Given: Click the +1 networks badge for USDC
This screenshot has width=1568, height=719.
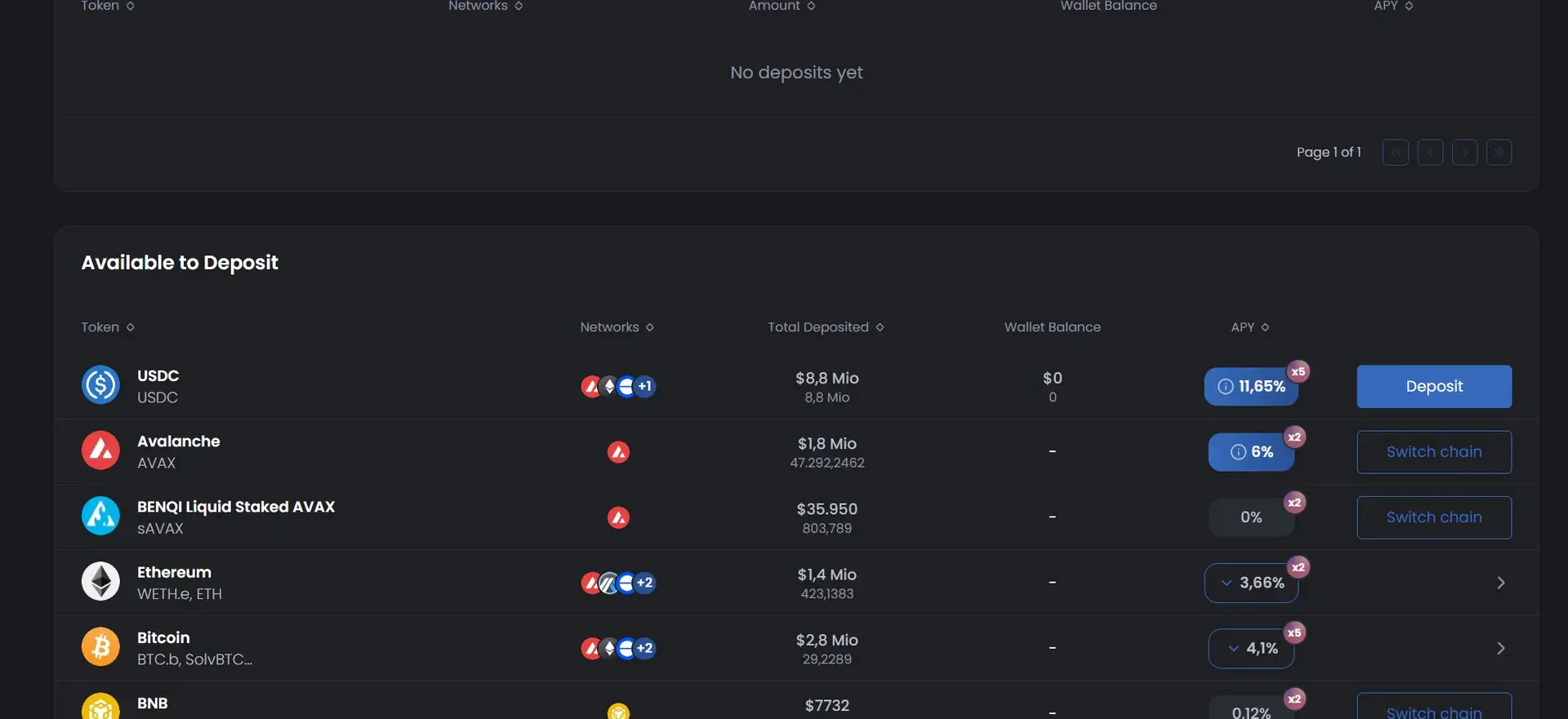Looking at the screenshot, I should 645,387.
